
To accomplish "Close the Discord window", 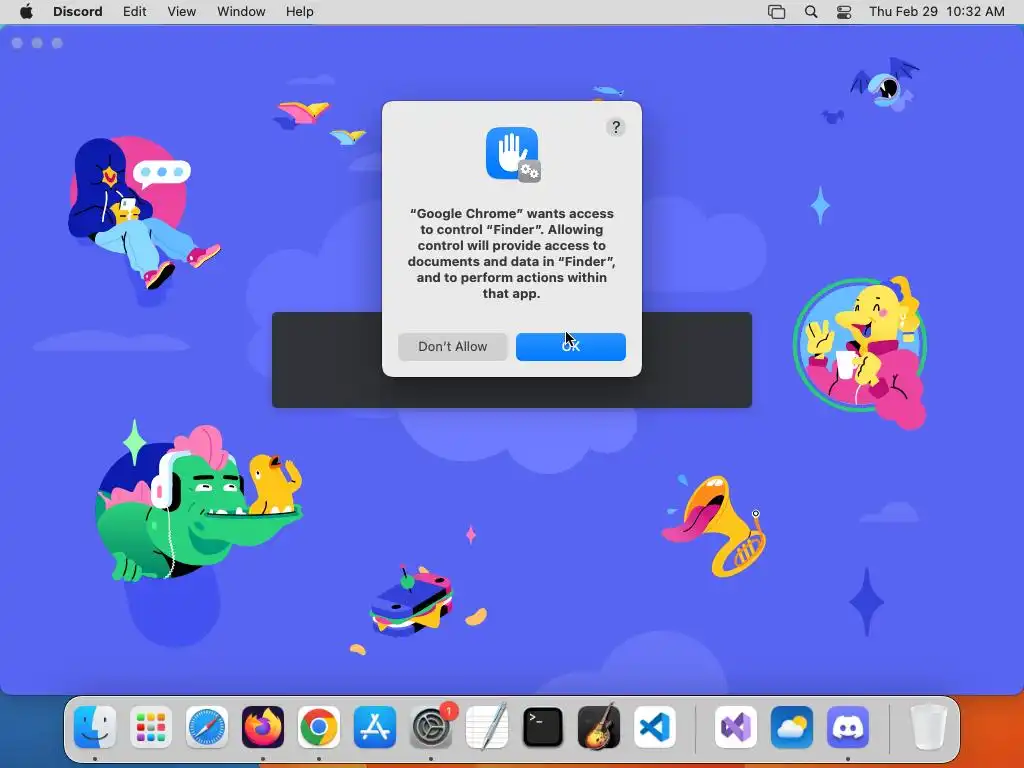I will (x=18, y=43).
